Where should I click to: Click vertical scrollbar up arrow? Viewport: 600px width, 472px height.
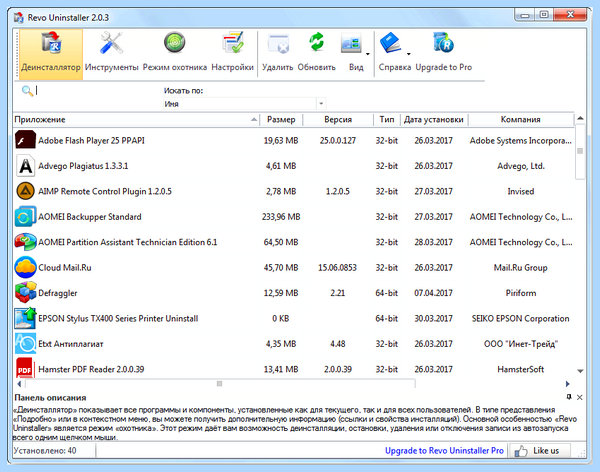point(580,118)
